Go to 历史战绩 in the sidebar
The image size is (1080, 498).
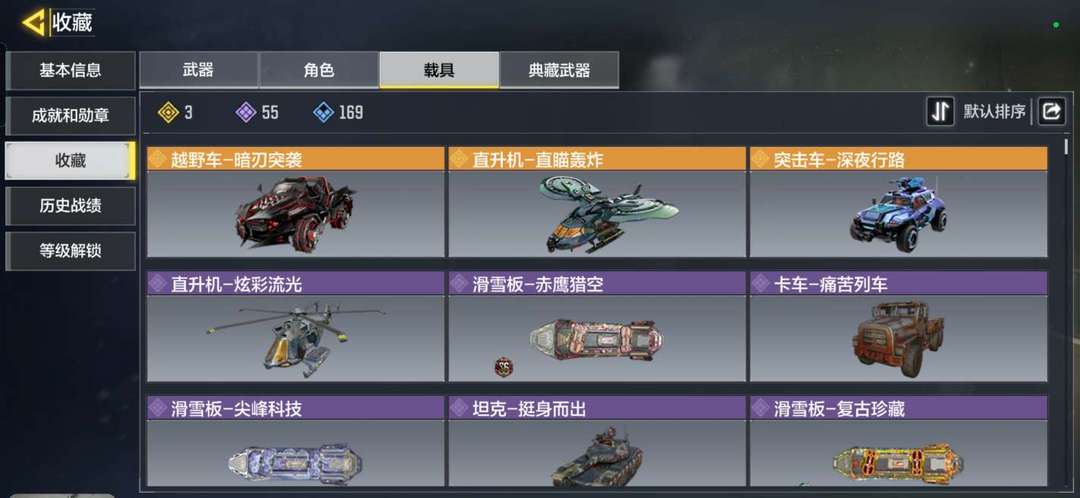point(70,206)
